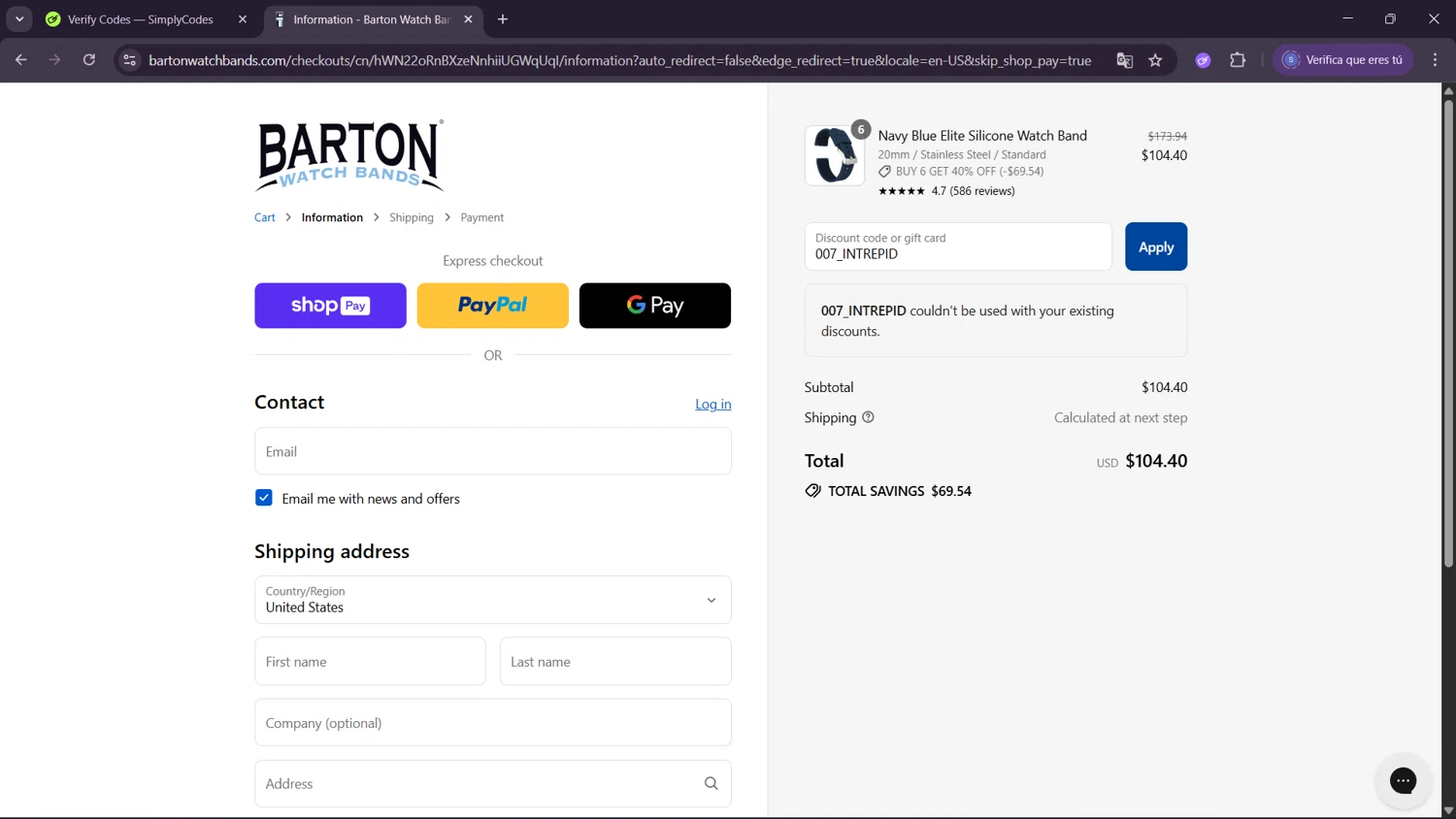Click the translate page icon
The width and height of the screenshot is (1456, 819).
point(1125,60)
